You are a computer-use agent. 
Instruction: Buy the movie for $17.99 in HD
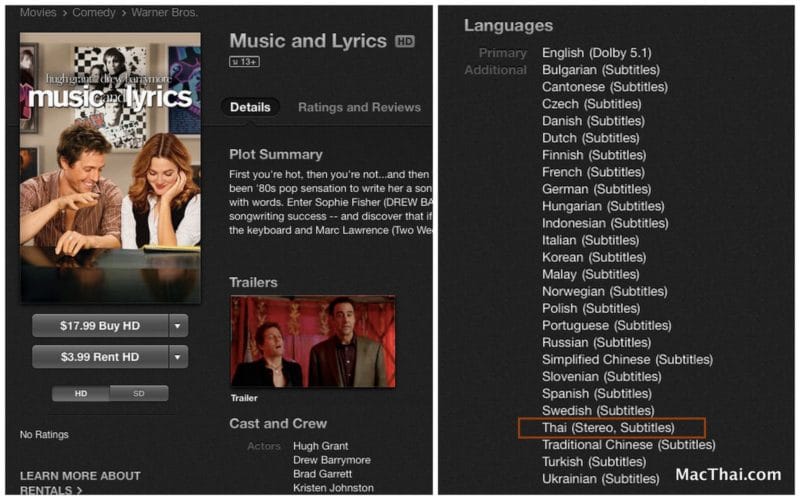[100, 326]
